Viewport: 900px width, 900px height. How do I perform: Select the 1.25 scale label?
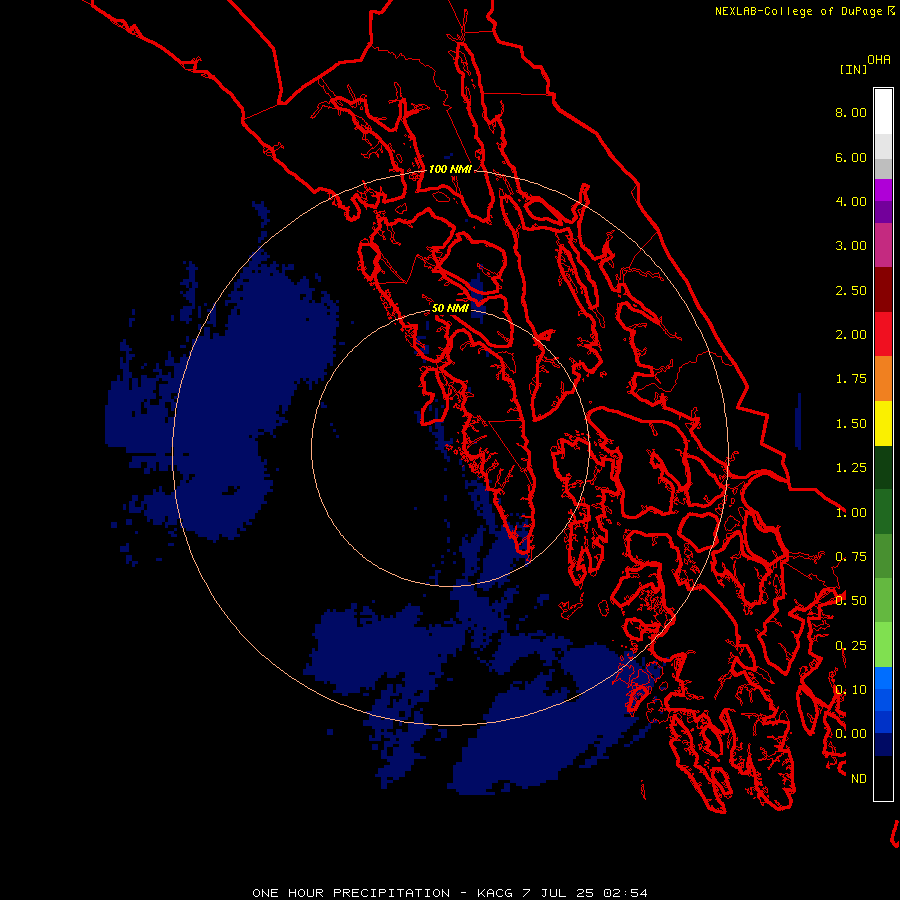point(851,468)
